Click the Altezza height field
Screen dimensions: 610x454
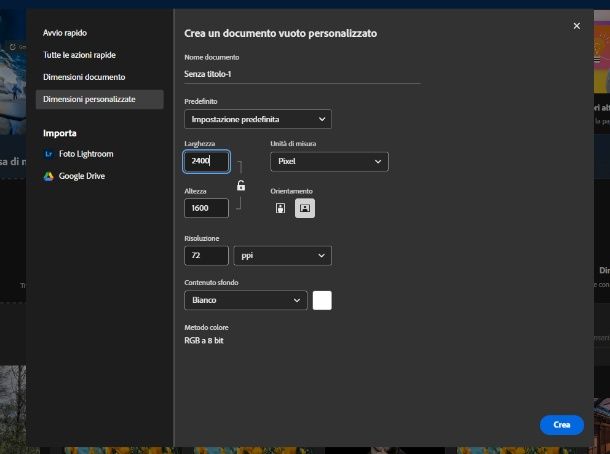click(x=206, y=208)
